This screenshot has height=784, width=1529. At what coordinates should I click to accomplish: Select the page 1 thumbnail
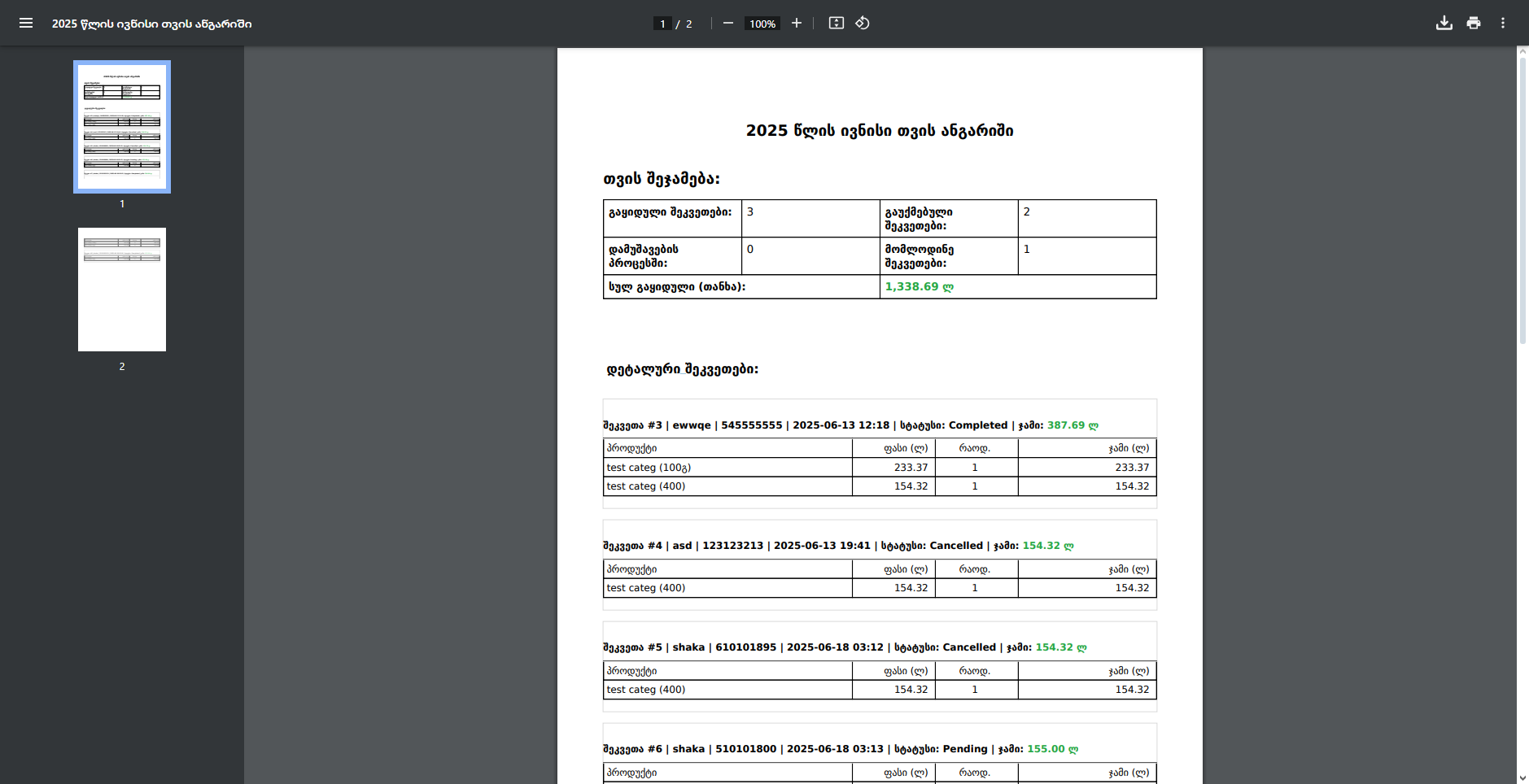(122, 127)
